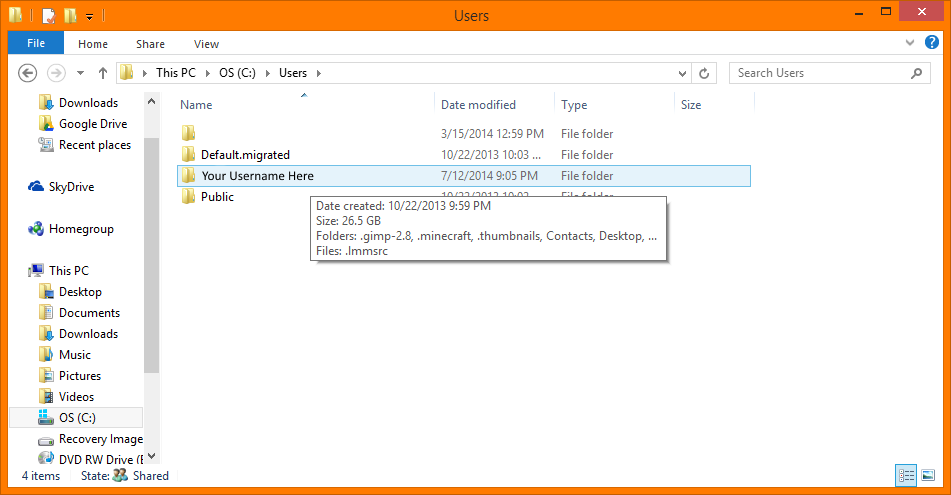Click the window folder icon in title bar
The height and width of the screenshot is (495, 951).
(16, 15)
